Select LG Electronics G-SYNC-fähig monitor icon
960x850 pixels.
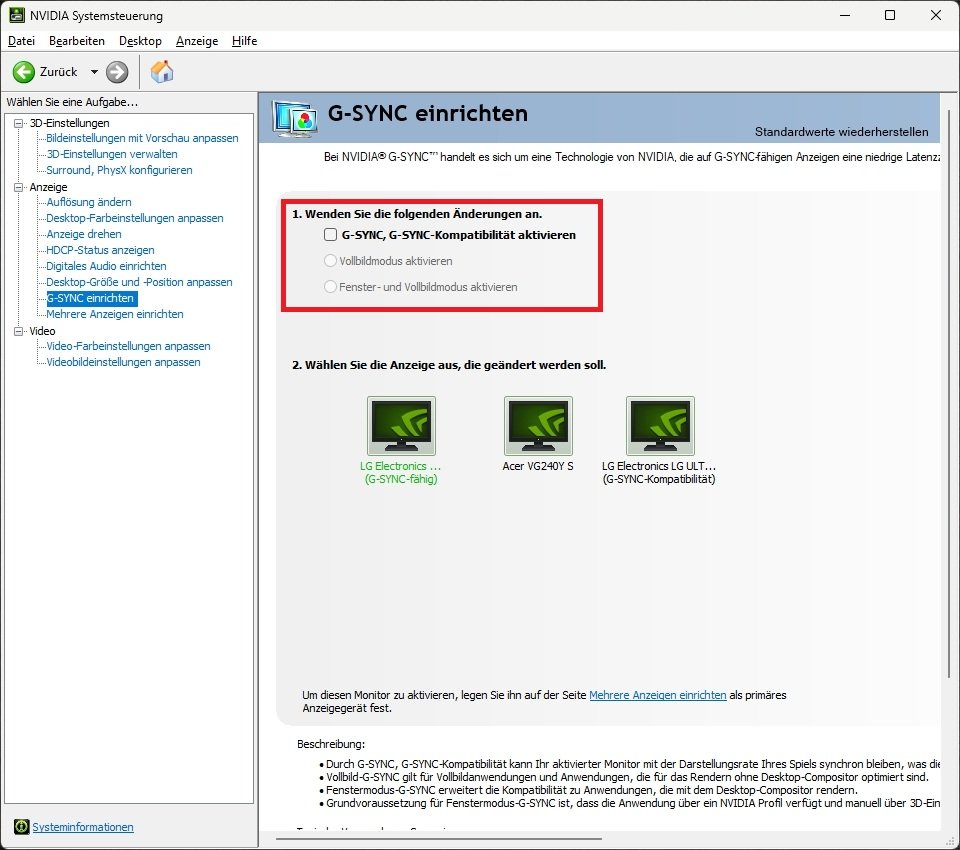pos(401,426)
